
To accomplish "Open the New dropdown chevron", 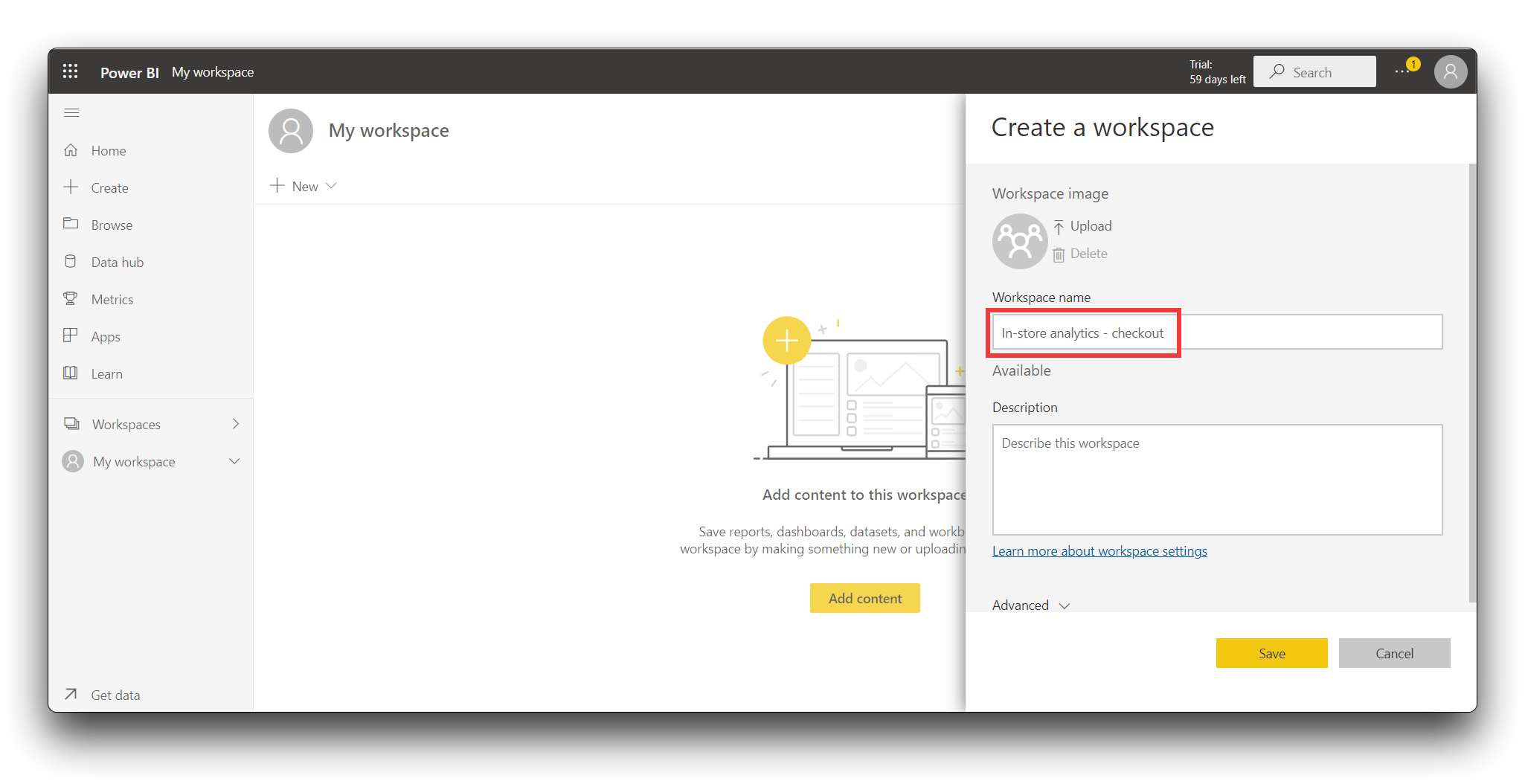I will pyautogui.click(x=332, y=186).
